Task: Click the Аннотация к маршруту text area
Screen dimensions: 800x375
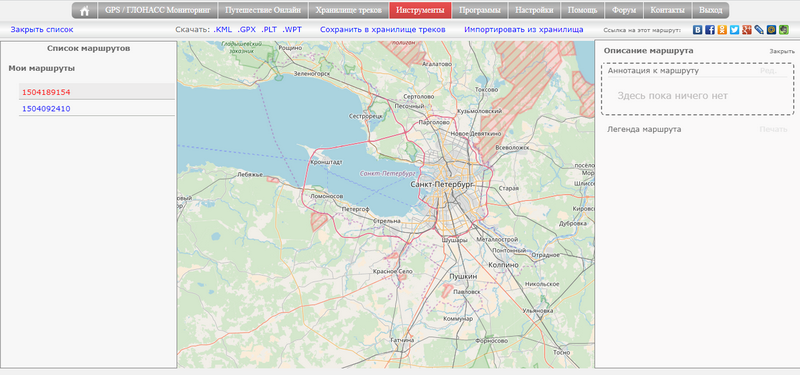Action: coord(697,89)
